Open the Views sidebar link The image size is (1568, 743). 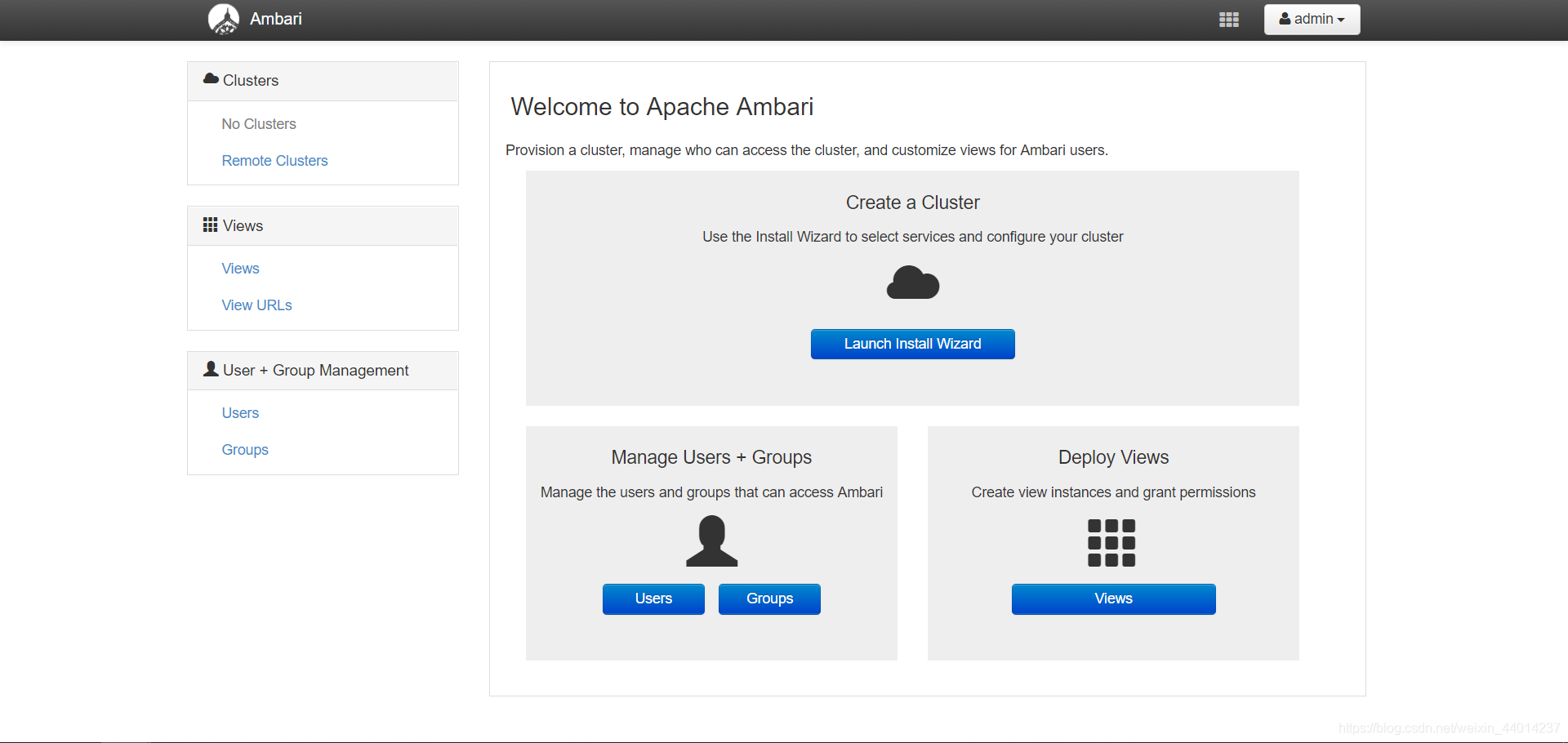click(x=241, y=269)
